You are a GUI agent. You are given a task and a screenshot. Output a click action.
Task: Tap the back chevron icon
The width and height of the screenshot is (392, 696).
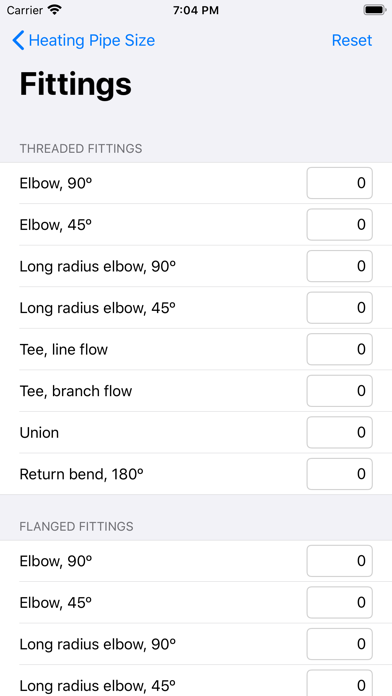pos(18,40)
